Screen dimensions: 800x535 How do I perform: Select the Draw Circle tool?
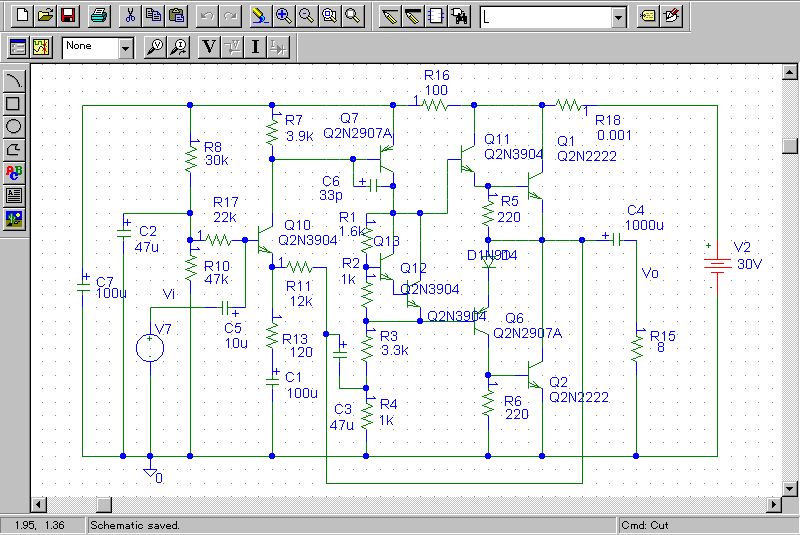14,126
